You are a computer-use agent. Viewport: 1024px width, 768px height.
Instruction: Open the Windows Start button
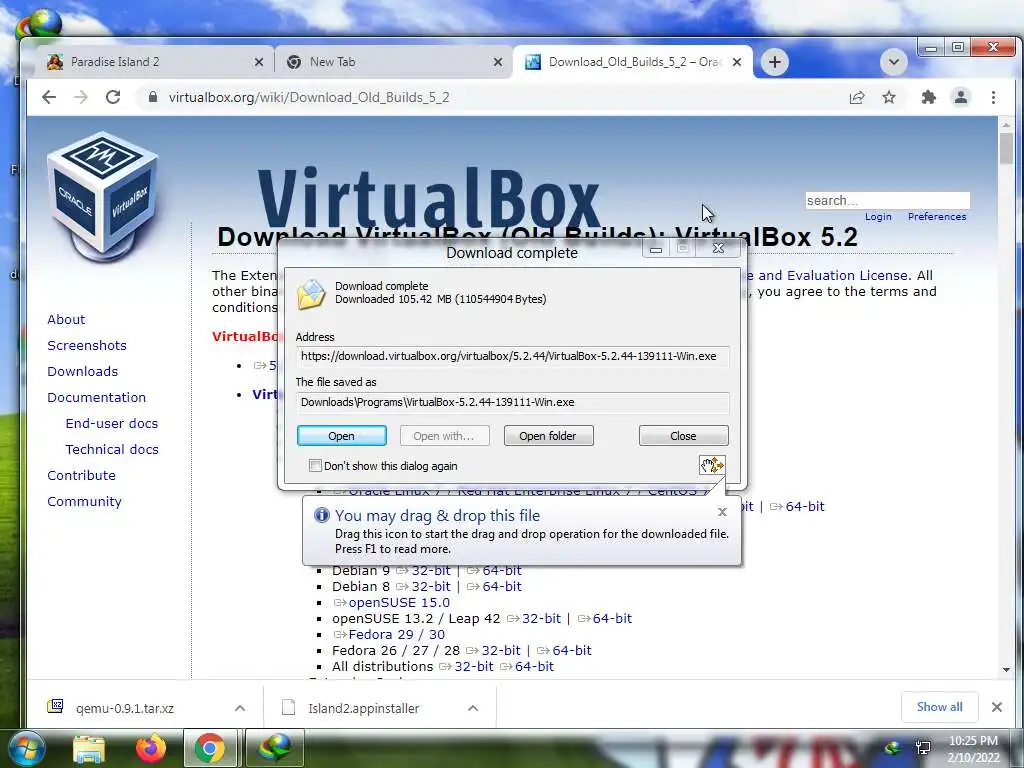click(x=25, y=748)
